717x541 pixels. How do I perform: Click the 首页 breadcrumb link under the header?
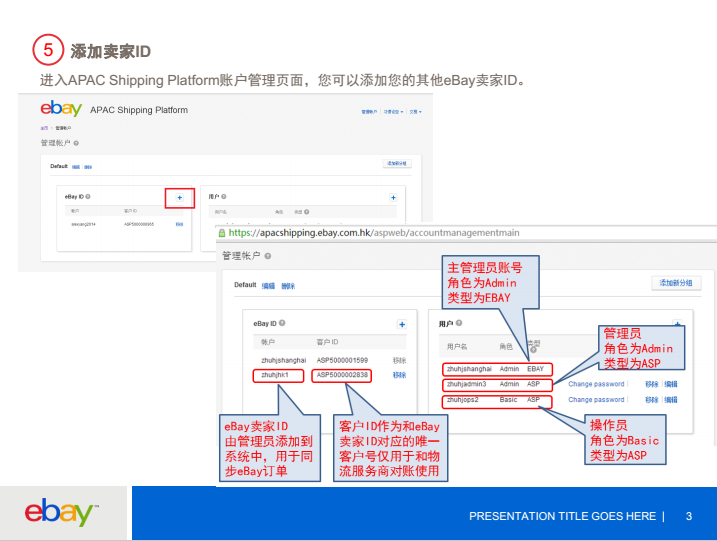(x=44, y=128)
